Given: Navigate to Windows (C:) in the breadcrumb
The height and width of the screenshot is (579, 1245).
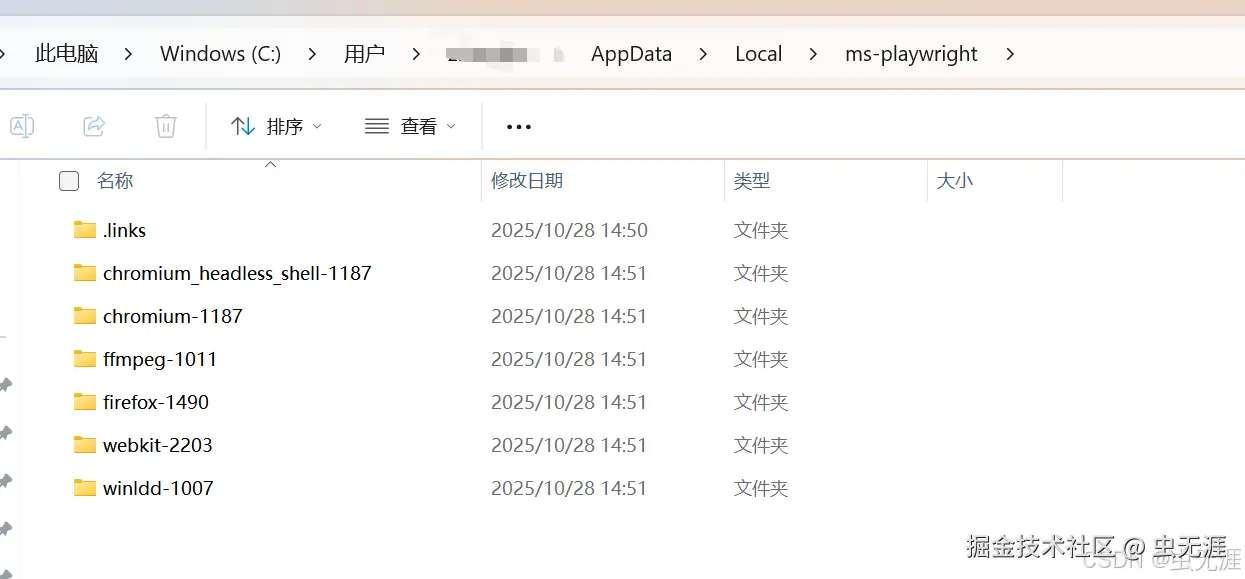Looking at the screenshot, I should (x=220, y=54).
